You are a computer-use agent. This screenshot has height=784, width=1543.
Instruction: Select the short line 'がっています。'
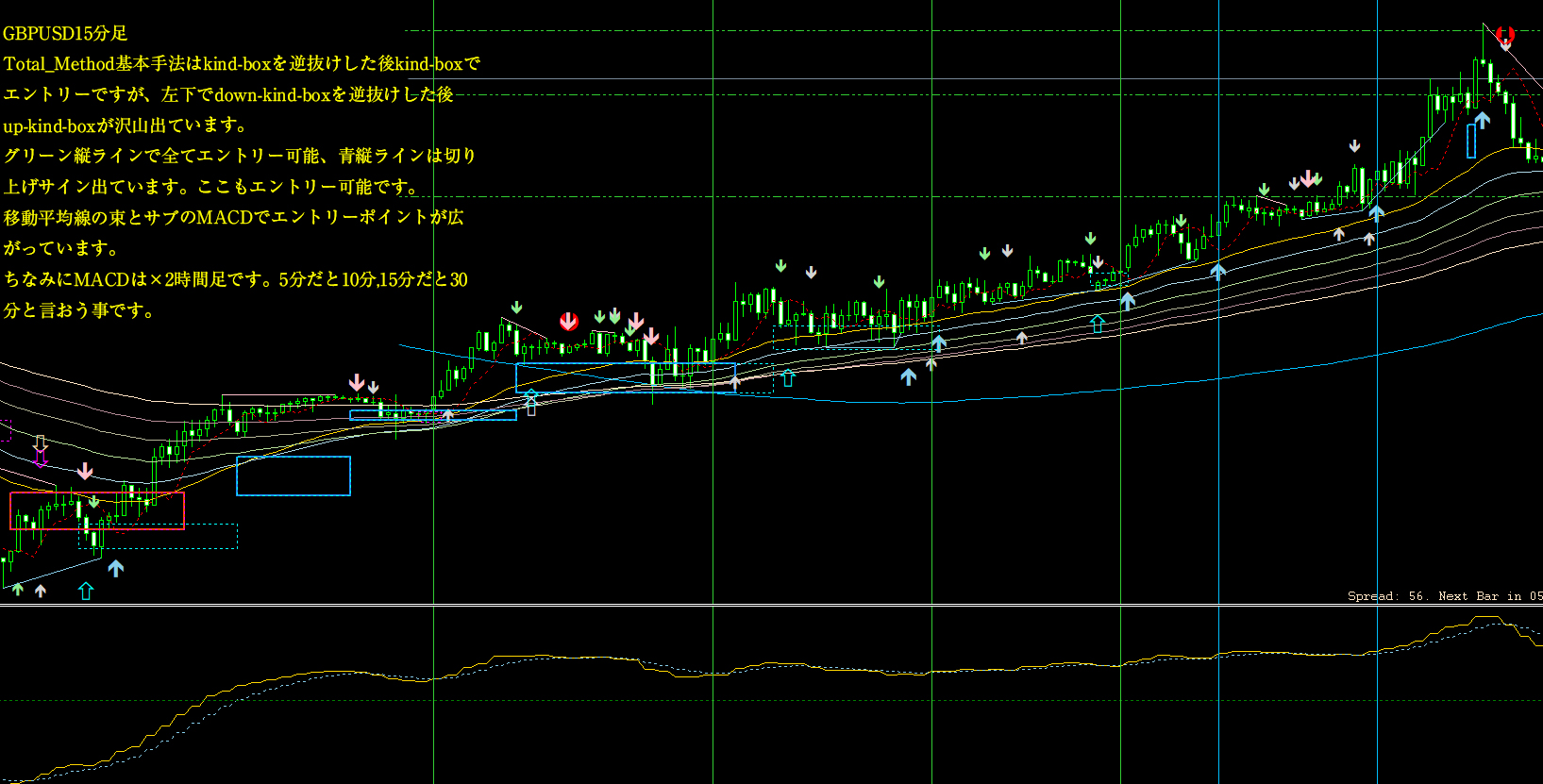61,249
